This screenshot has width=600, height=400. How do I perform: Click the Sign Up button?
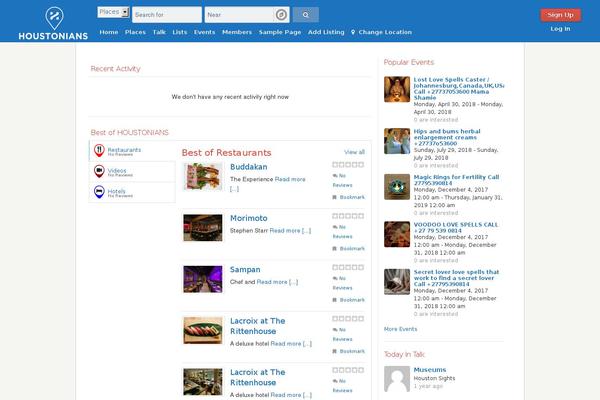click(561, 15)
